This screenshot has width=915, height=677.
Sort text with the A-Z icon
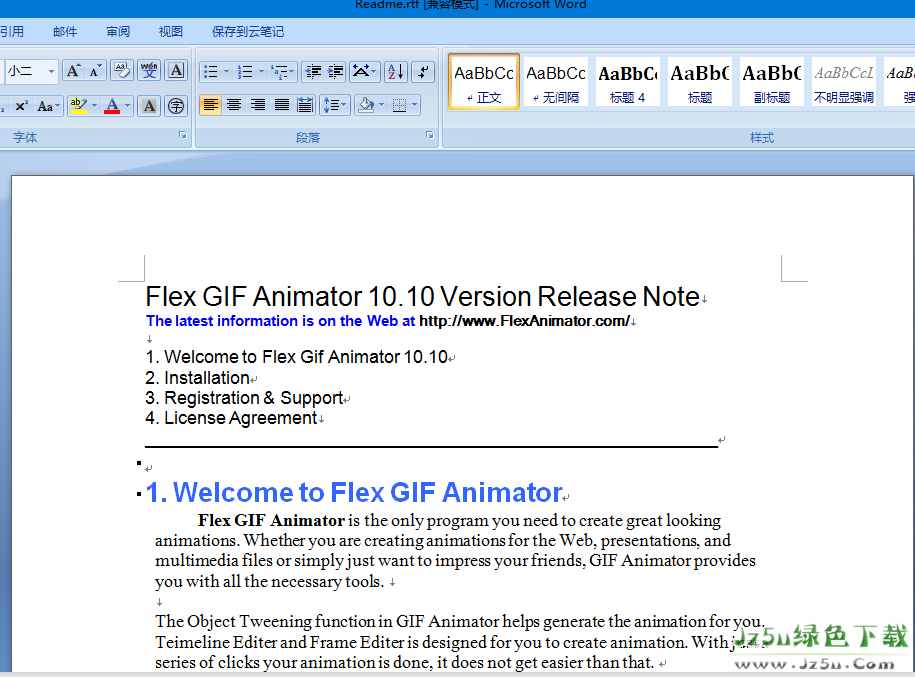396,72
